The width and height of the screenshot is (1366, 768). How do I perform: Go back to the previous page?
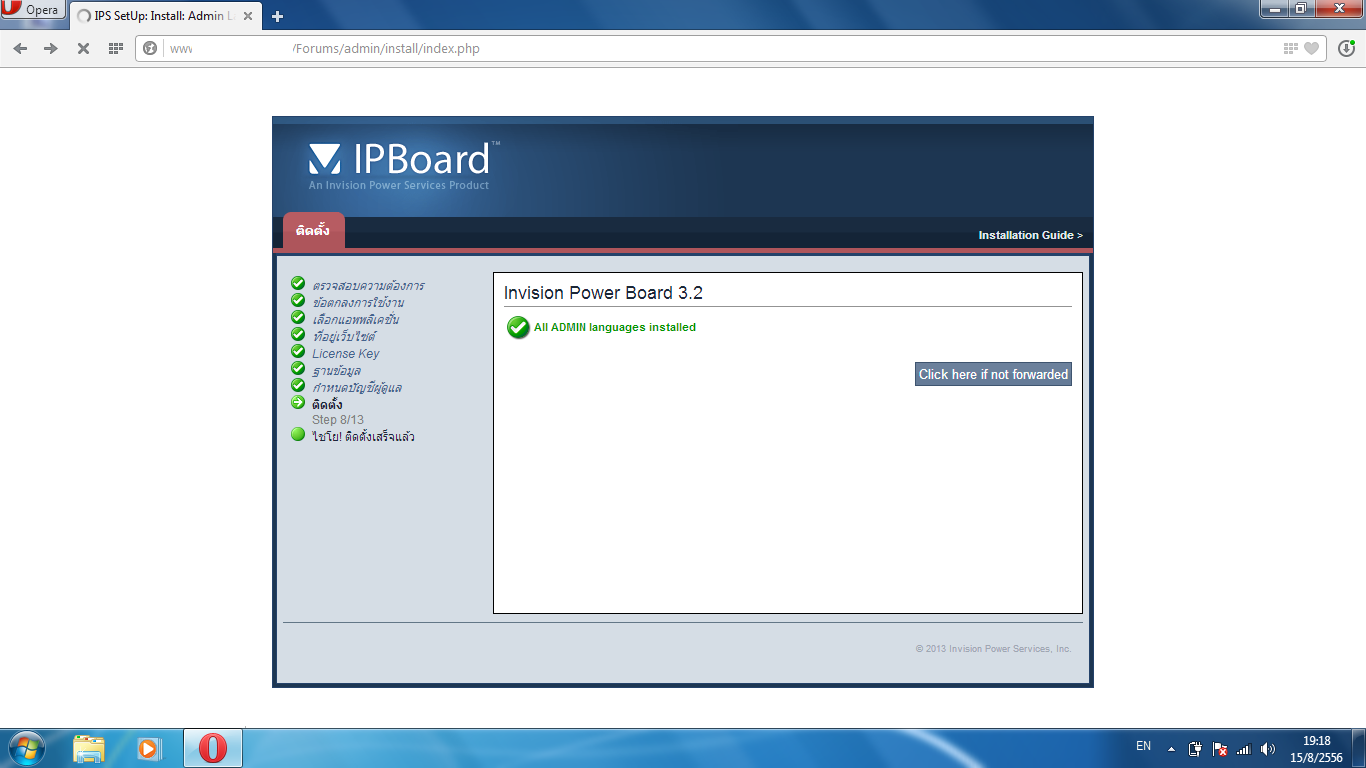point(20,48)
